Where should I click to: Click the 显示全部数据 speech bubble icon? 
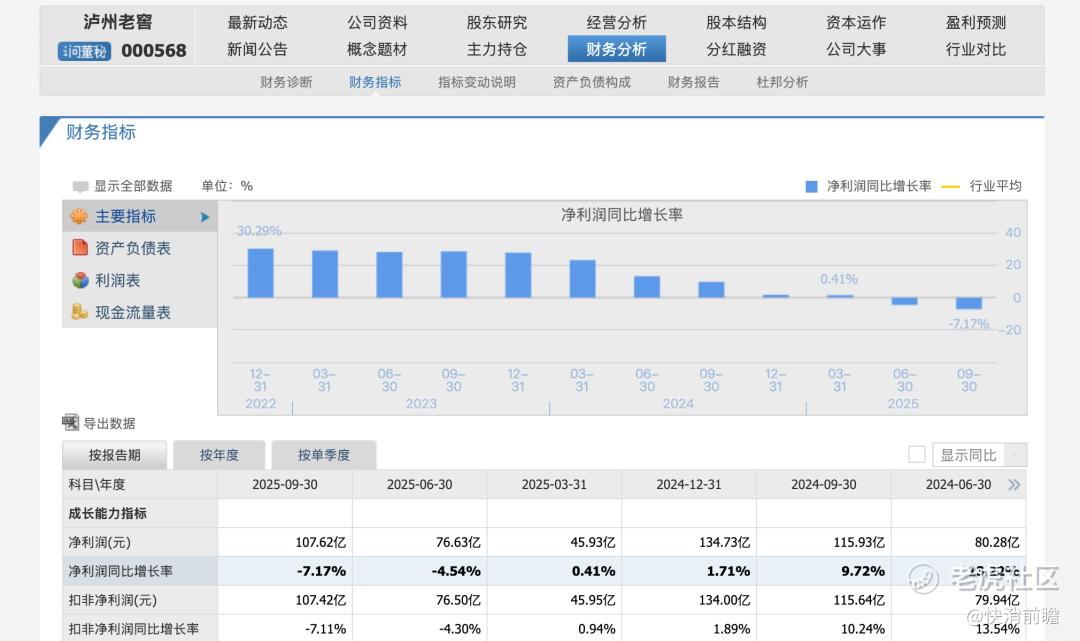pyautogui.click(x=81, y=187)
